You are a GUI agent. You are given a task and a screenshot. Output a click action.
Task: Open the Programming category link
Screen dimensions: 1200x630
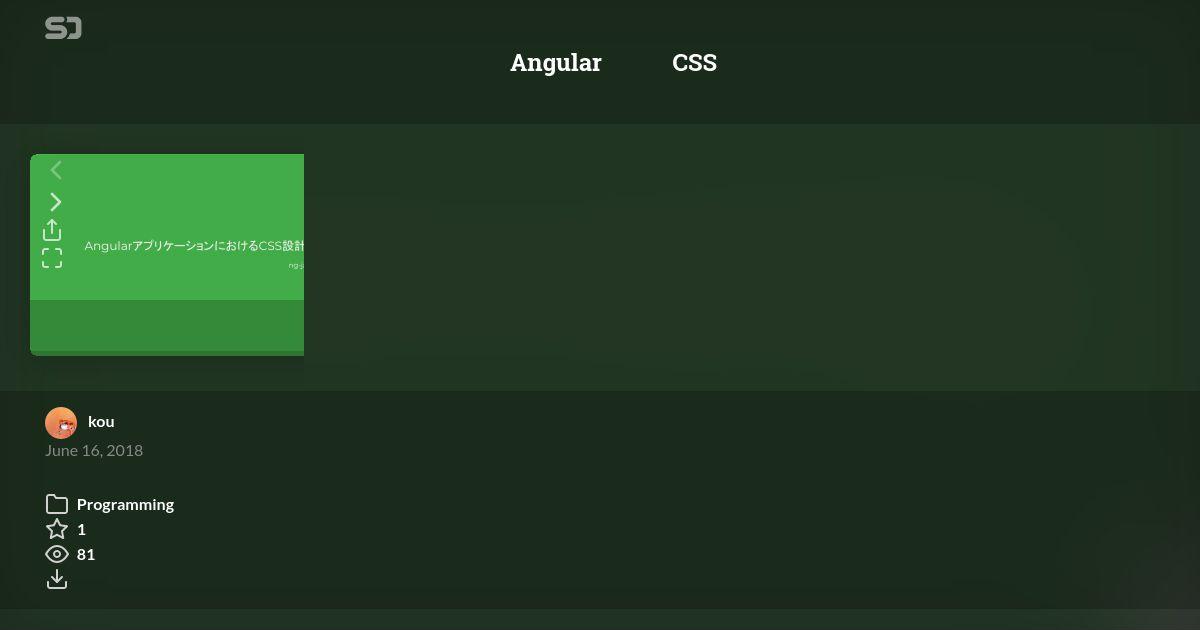click(125, 504)
